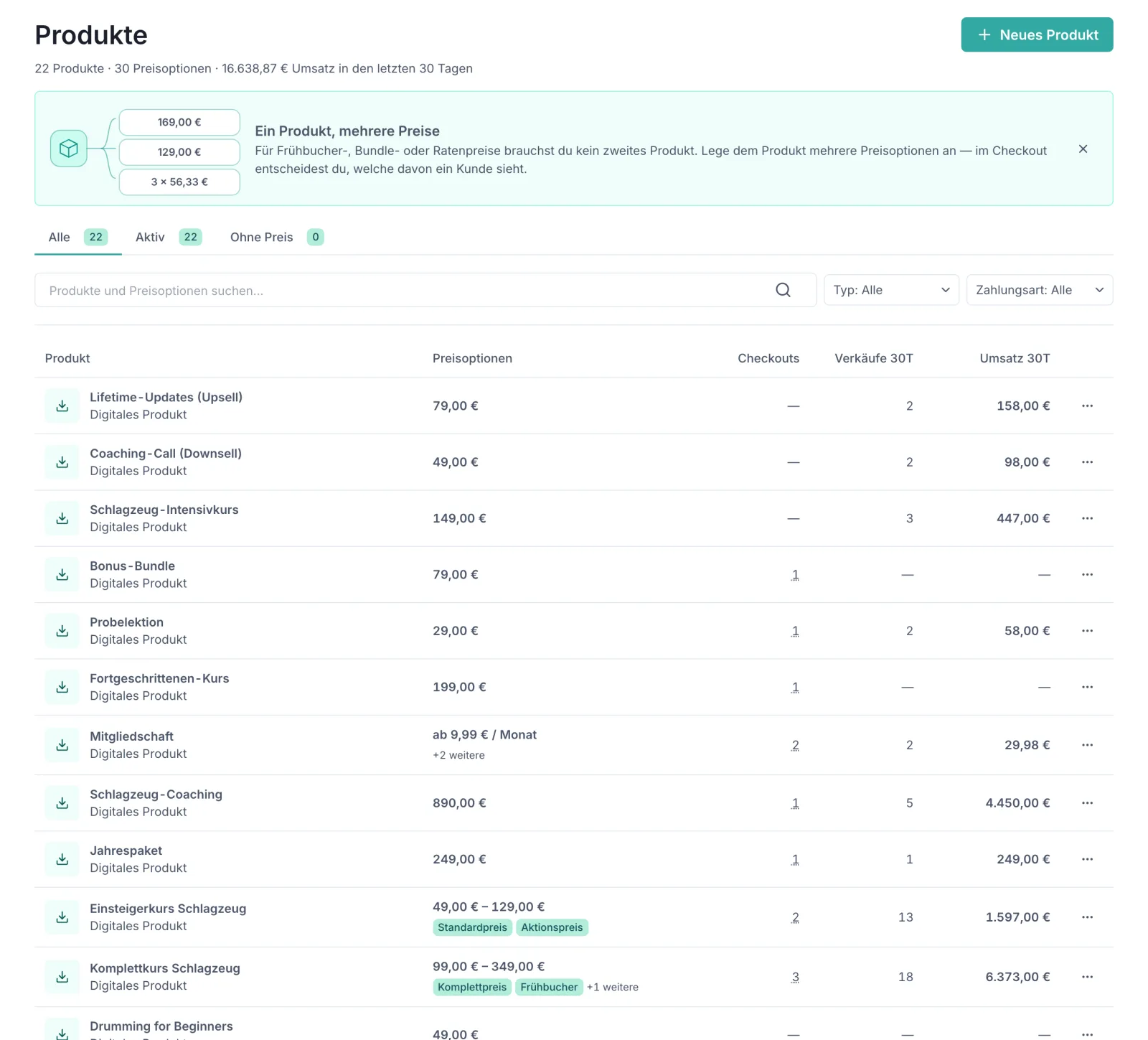Open checkout count of Mitgliedschaft
The image size is (1148, 1040).
(x=795, y=745)
